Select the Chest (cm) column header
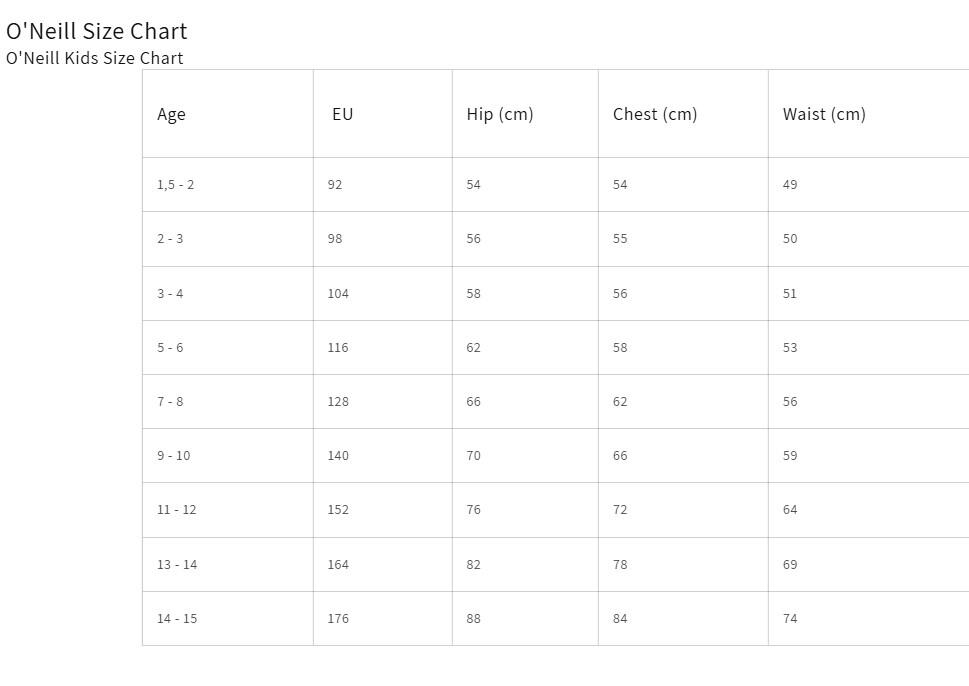 (683, 114)
